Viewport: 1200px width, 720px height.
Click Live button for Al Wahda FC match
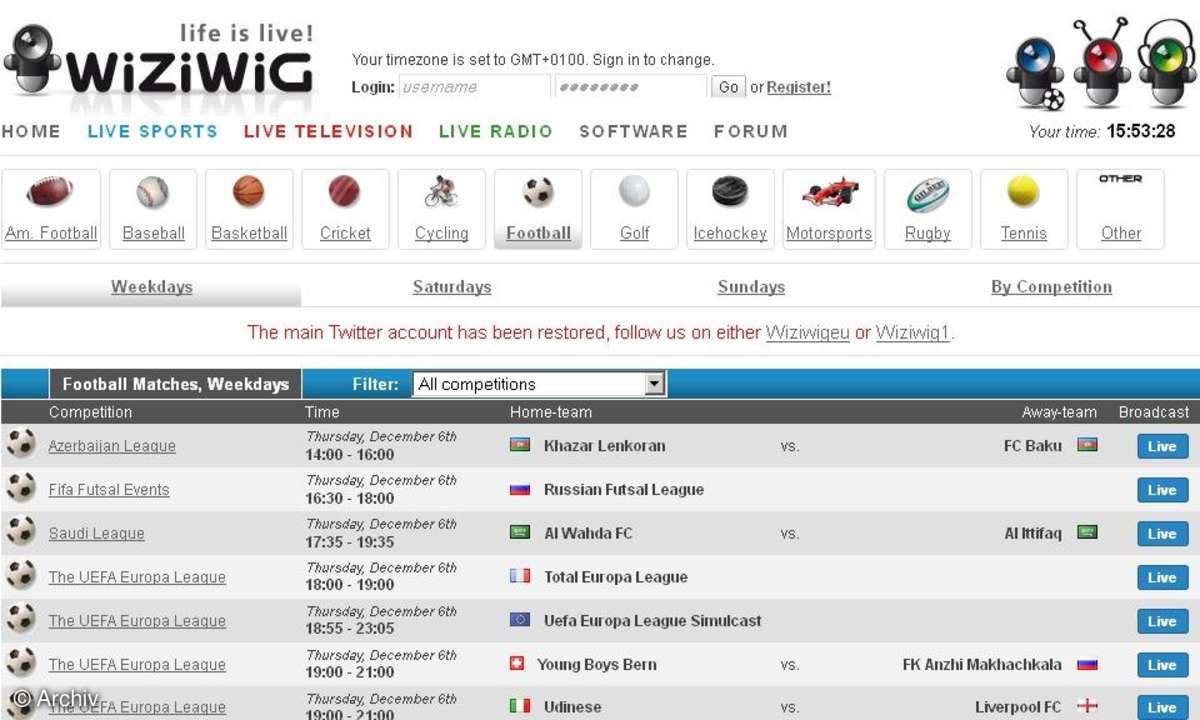click(1162, 534)
